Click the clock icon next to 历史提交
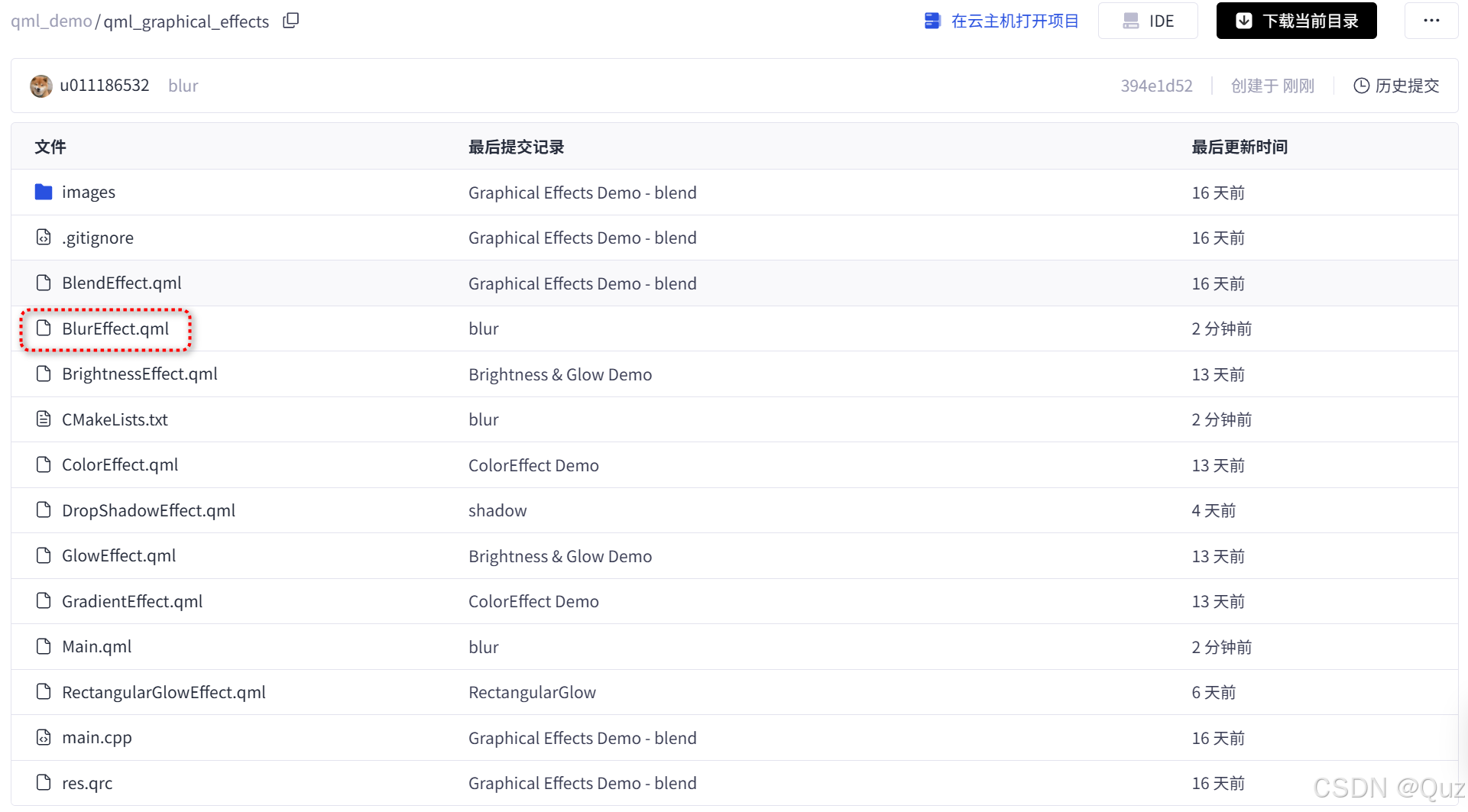This screenshot has height=812, width=1468. [1361, 86]
